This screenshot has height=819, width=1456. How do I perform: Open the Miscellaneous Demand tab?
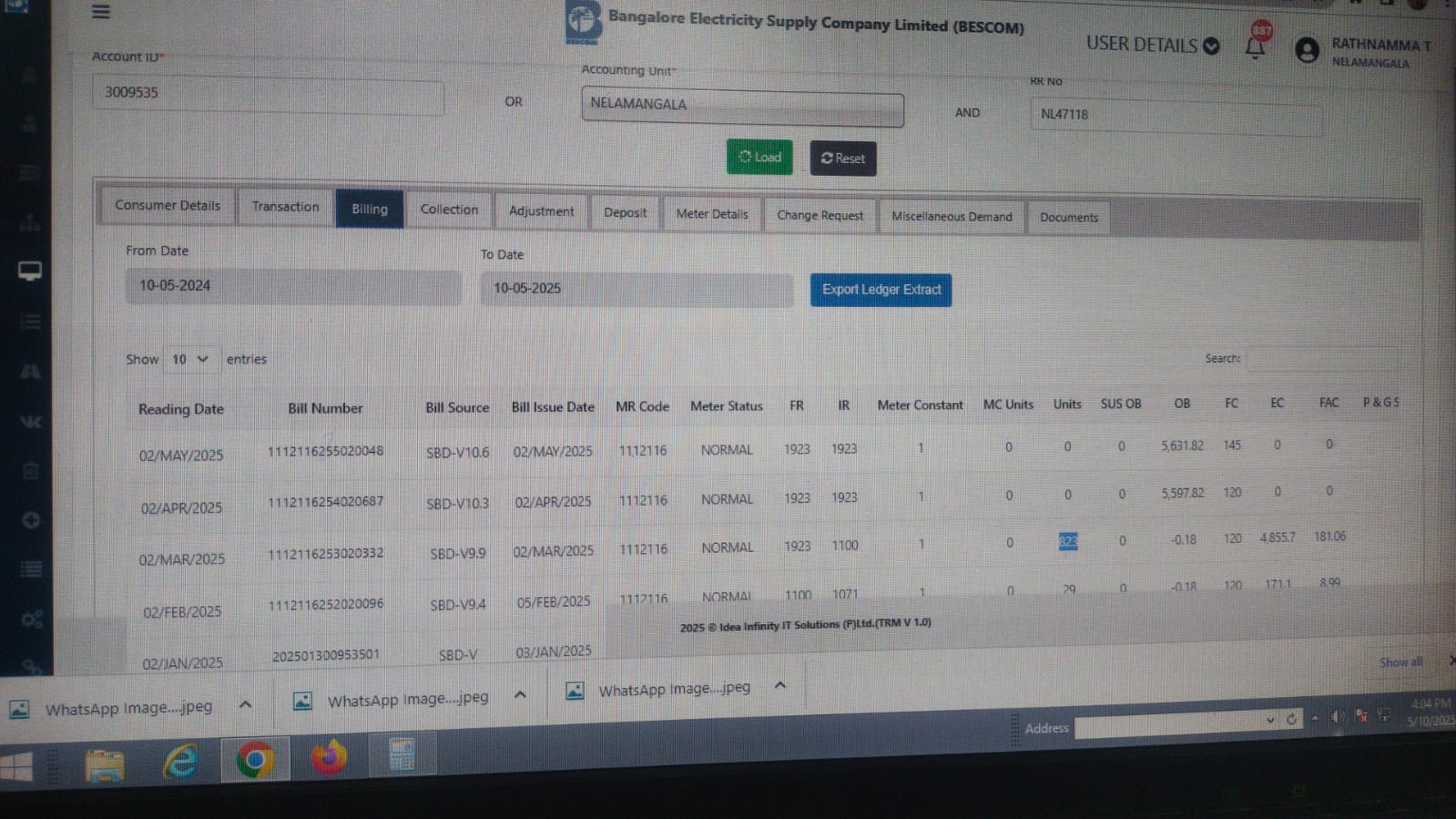click(952, 217)
